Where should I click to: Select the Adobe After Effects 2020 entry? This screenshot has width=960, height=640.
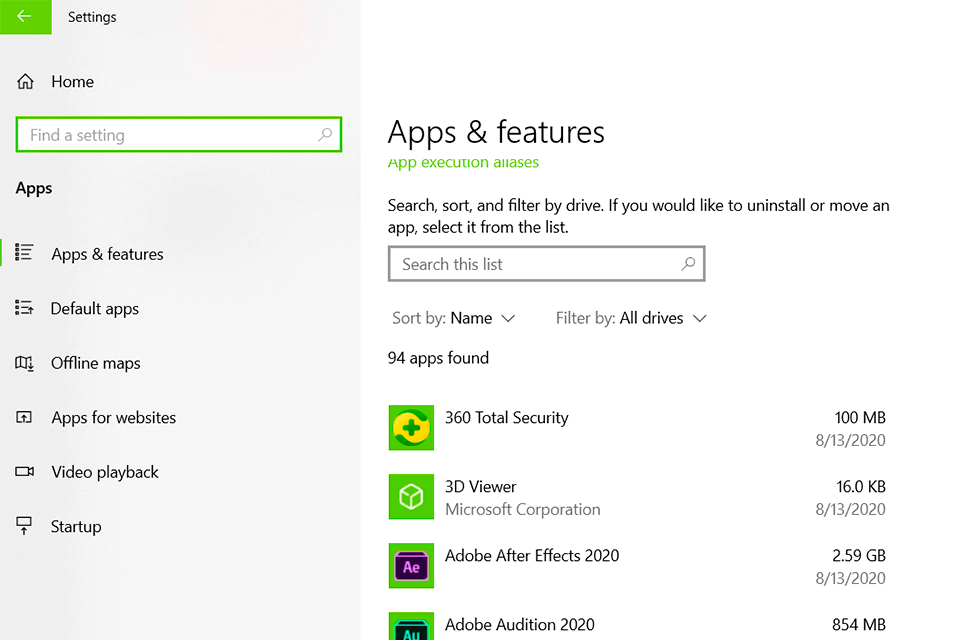[532, 555]
